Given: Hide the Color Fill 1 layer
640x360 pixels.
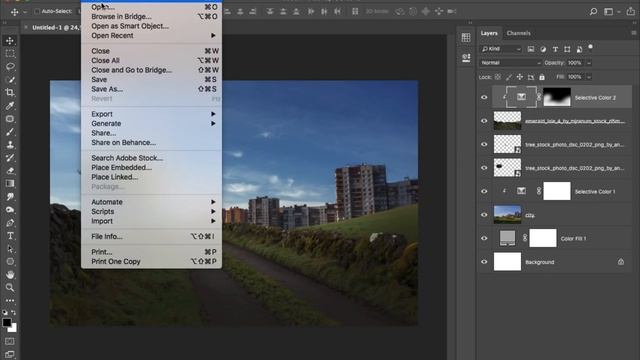Looking at the screenshot, I should pyautogui.click(x=484, y=238).
